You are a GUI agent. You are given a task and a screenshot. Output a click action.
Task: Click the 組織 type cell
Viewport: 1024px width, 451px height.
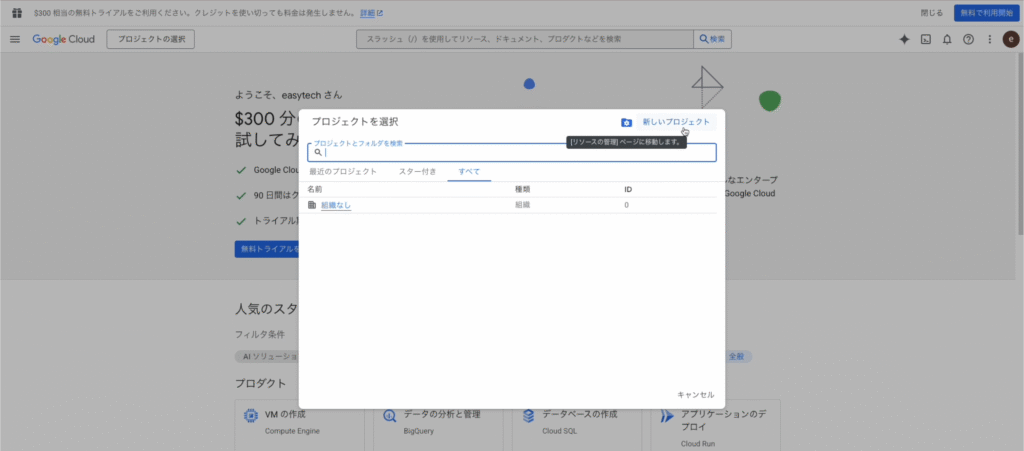tap(522, 205)
